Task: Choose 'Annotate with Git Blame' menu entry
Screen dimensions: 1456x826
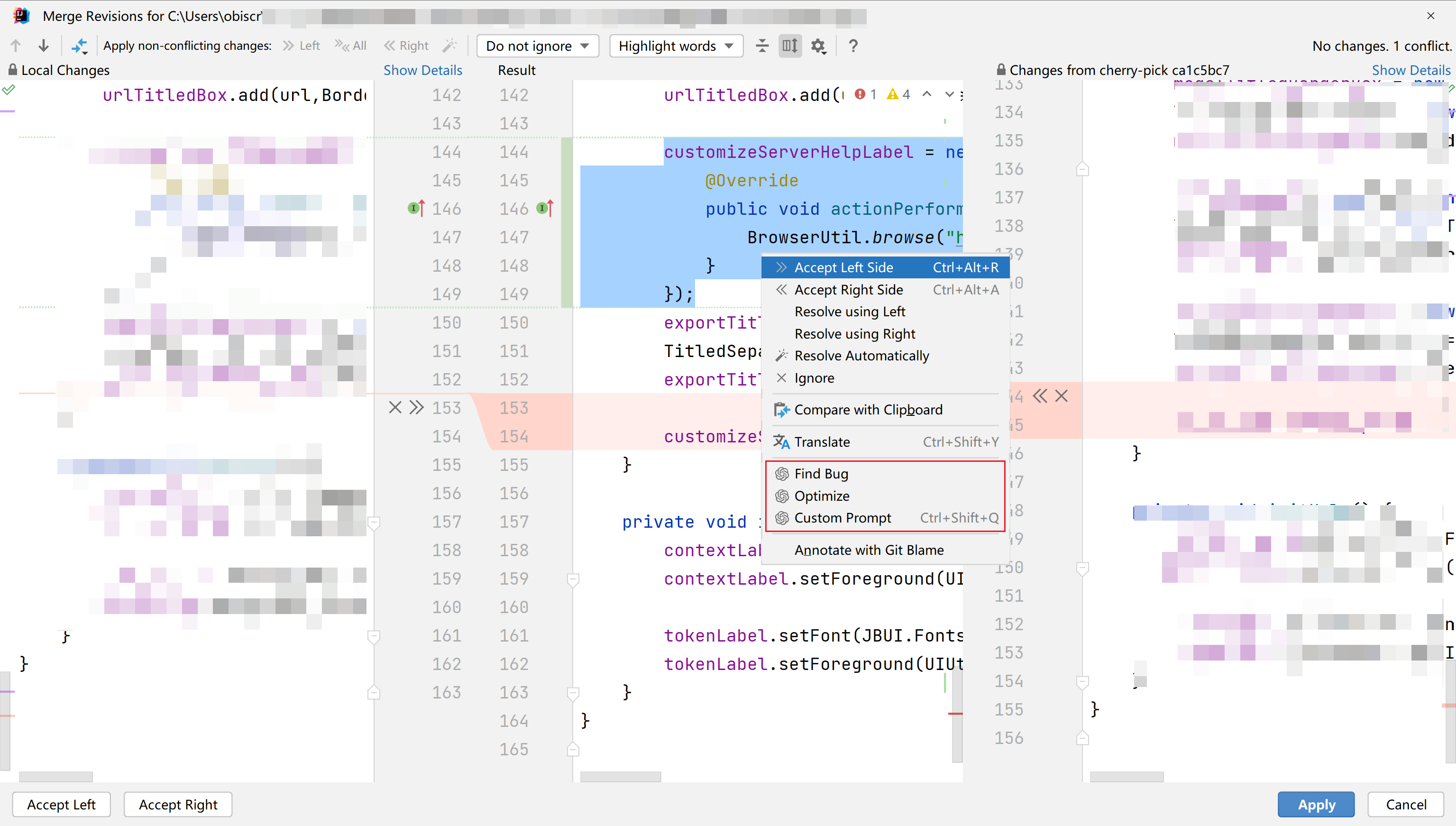Action: [x=869, y=549]
